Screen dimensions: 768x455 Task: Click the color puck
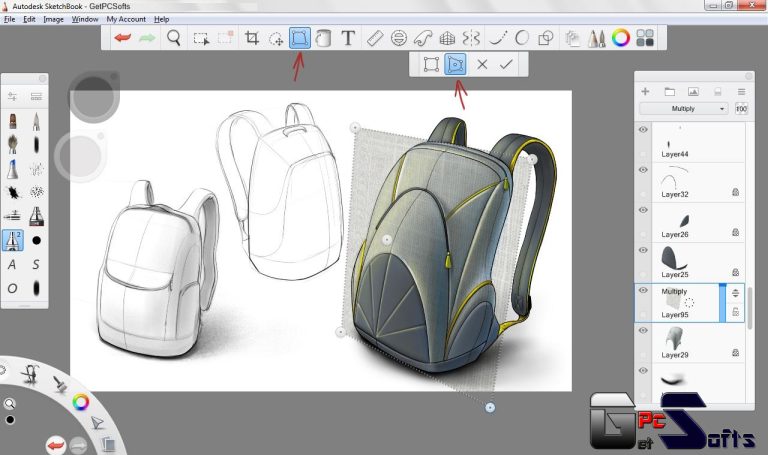pyautogui.click(x=80, y=156)
